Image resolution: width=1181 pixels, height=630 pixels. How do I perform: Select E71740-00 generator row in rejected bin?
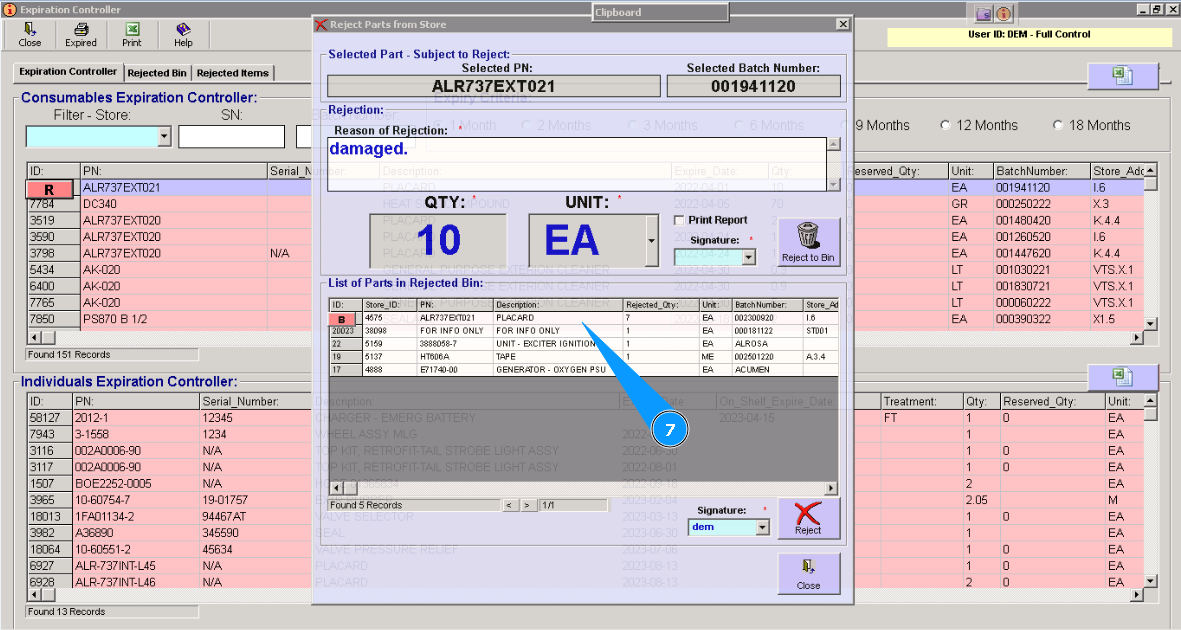click(x=584, y=369)
